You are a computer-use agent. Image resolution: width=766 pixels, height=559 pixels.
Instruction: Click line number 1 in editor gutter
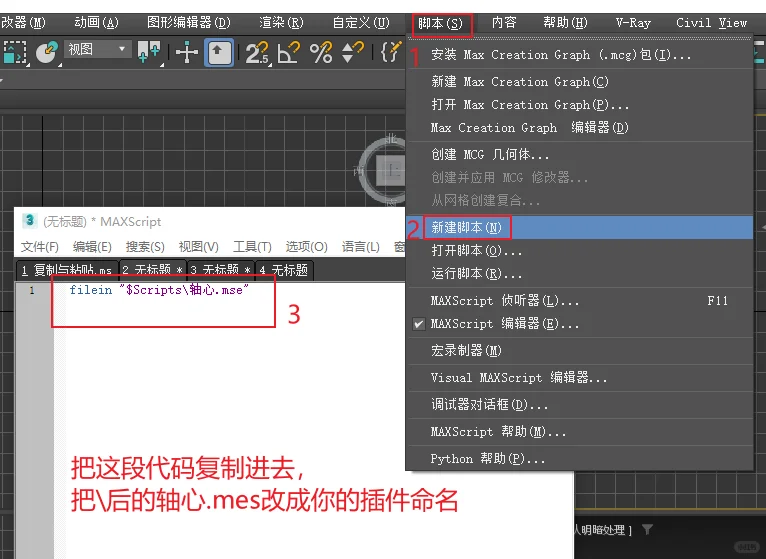click(32, 290)
